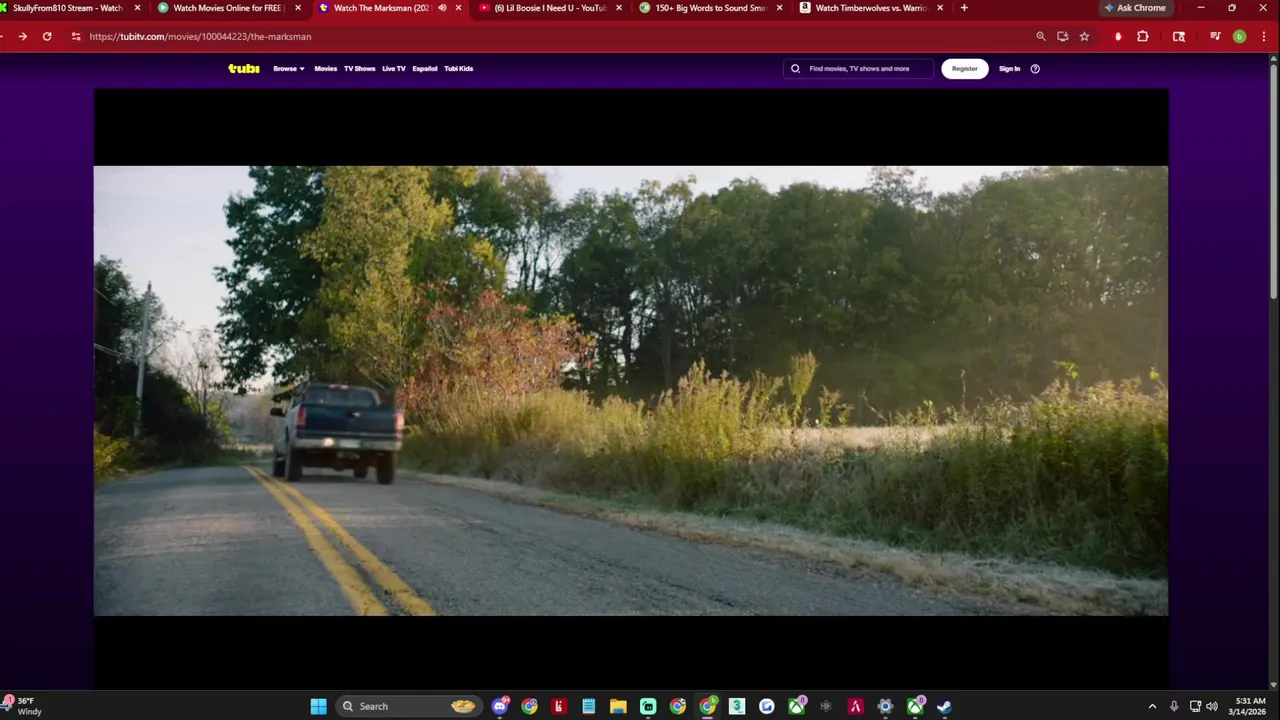
Task: Open the Chrome three-dot menu
Action: pos(1262,36)
